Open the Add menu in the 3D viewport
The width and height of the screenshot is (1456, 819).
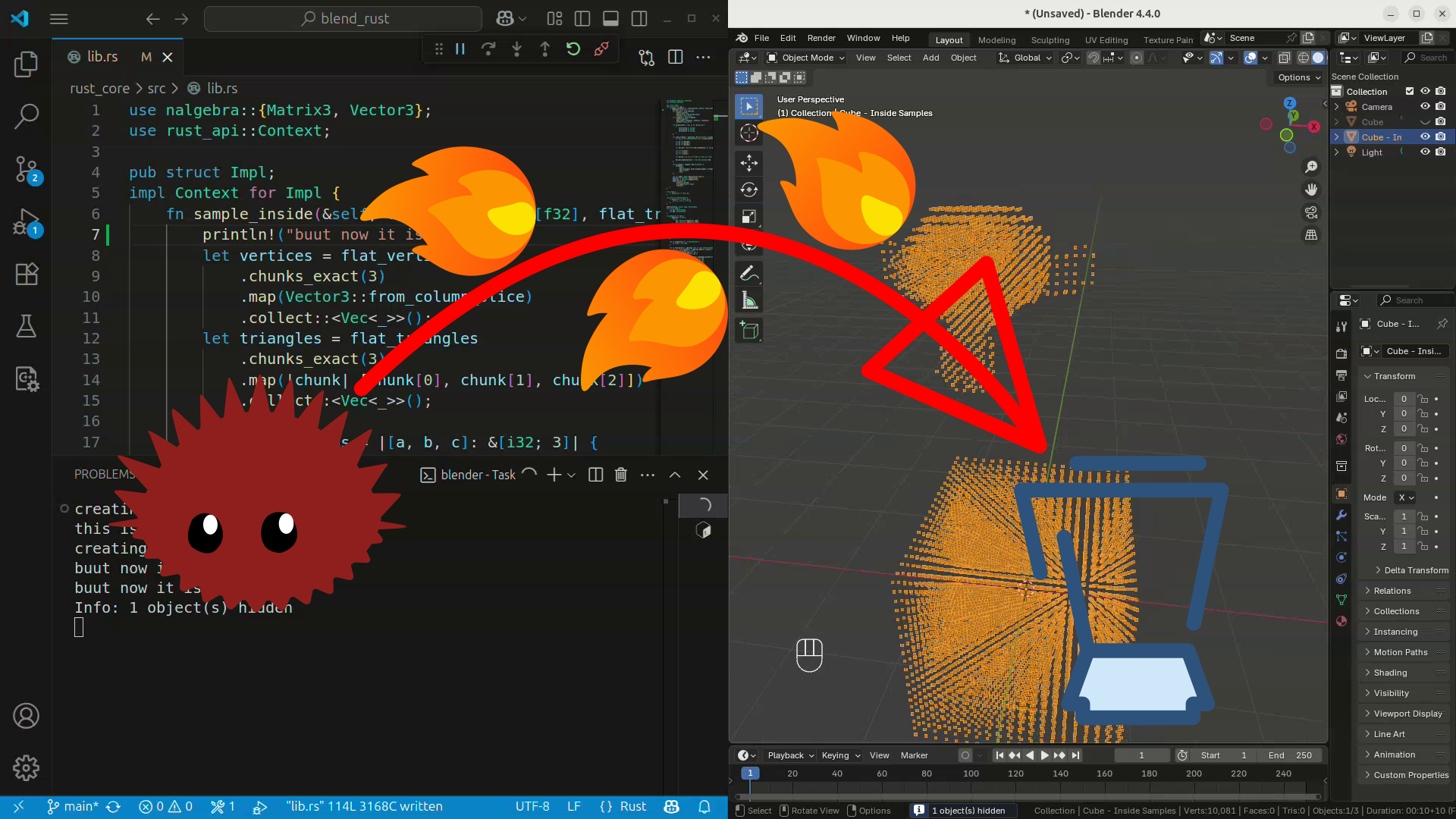pos(930,58)
